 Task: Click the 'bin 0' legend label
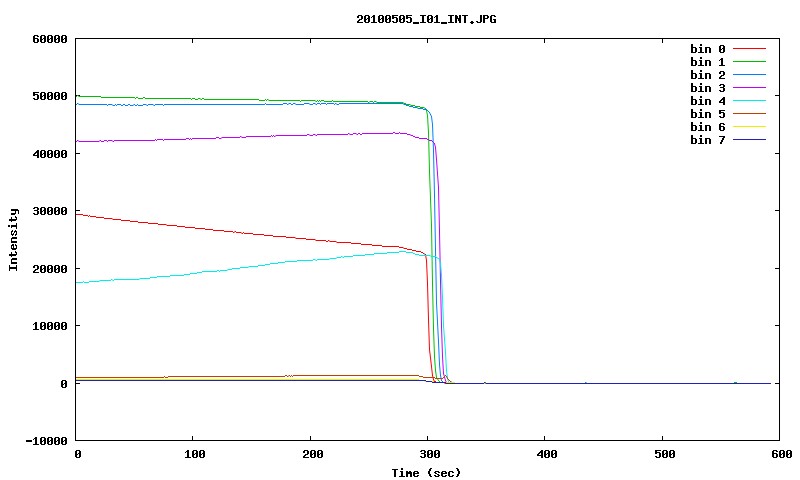coord(708,49)
